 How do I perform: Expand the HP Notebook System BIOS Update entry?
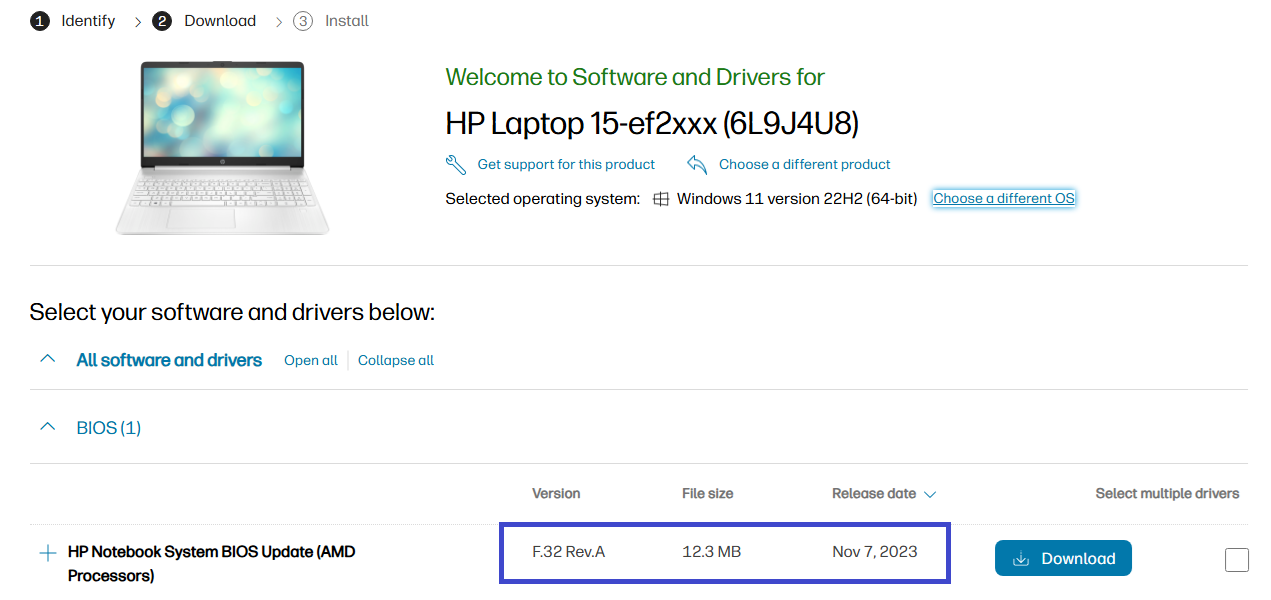tap(47, 551)
